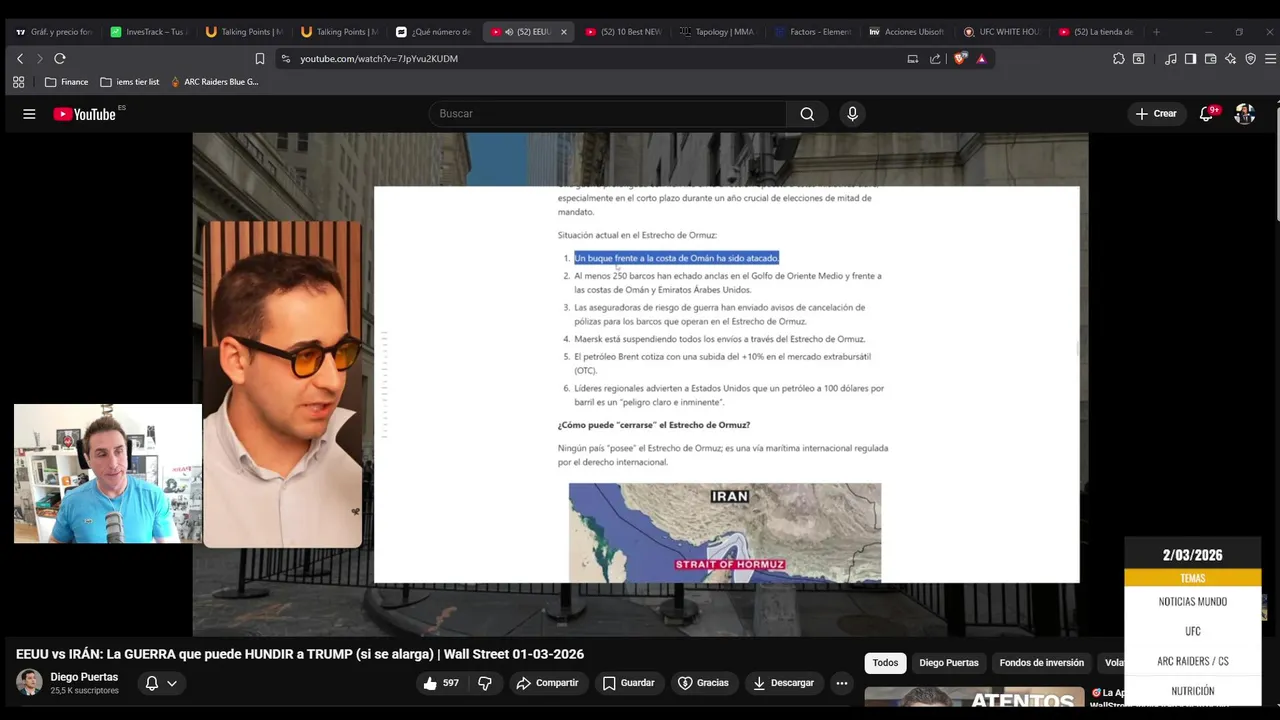Click the Gracias button
Viewport: 1280px width, 720px height.
tap(703, 683)
